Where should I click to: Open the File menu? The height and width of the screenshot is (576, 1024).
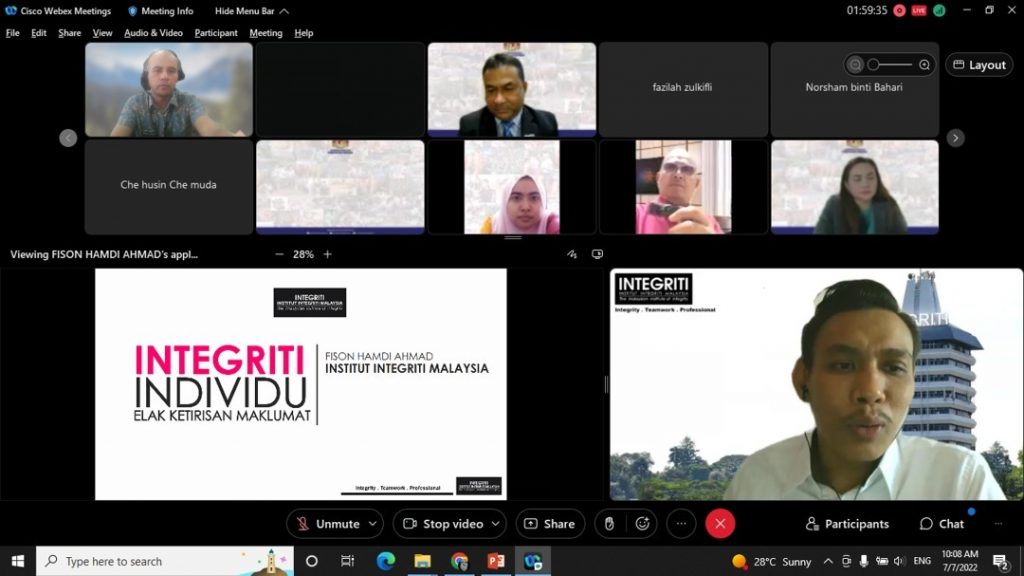pyautogui.click(x=12, y=33)
